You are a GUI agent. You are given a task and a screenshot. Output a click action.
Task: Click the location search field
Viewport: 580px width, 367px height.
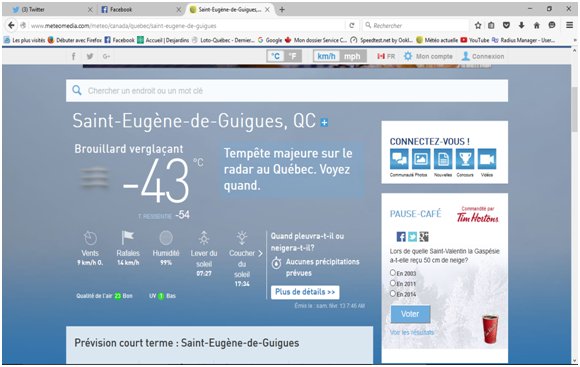(x=287, y=91)
